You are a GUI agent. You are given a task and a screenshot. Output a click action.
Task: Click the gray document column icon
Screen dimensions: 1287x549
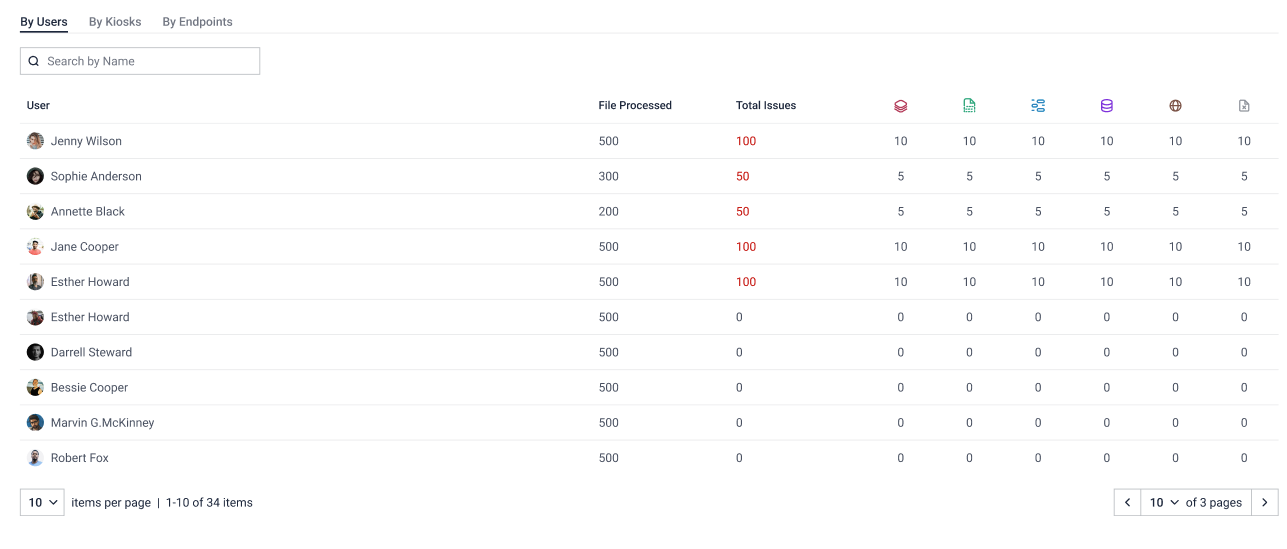click(1244, 105)
